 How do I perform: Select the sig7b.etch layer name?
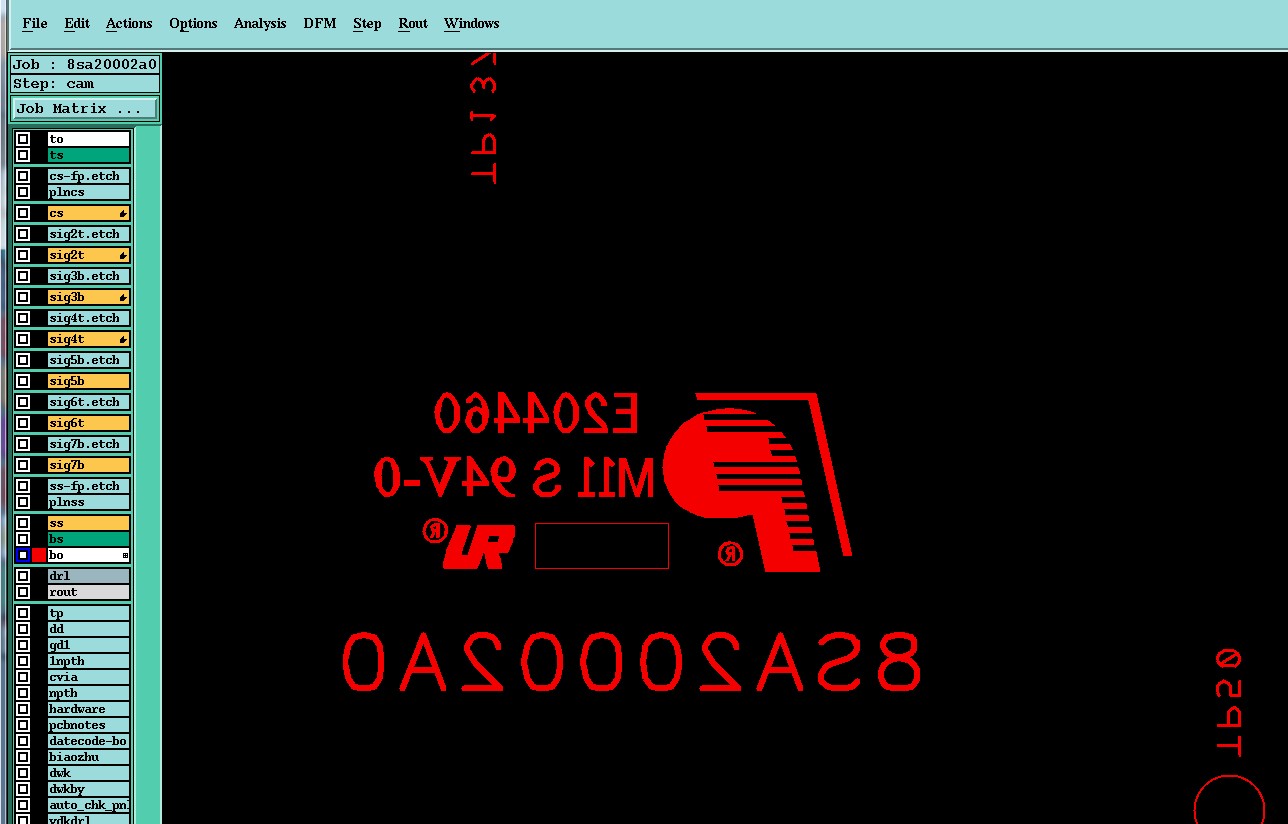tap(89, 444)
